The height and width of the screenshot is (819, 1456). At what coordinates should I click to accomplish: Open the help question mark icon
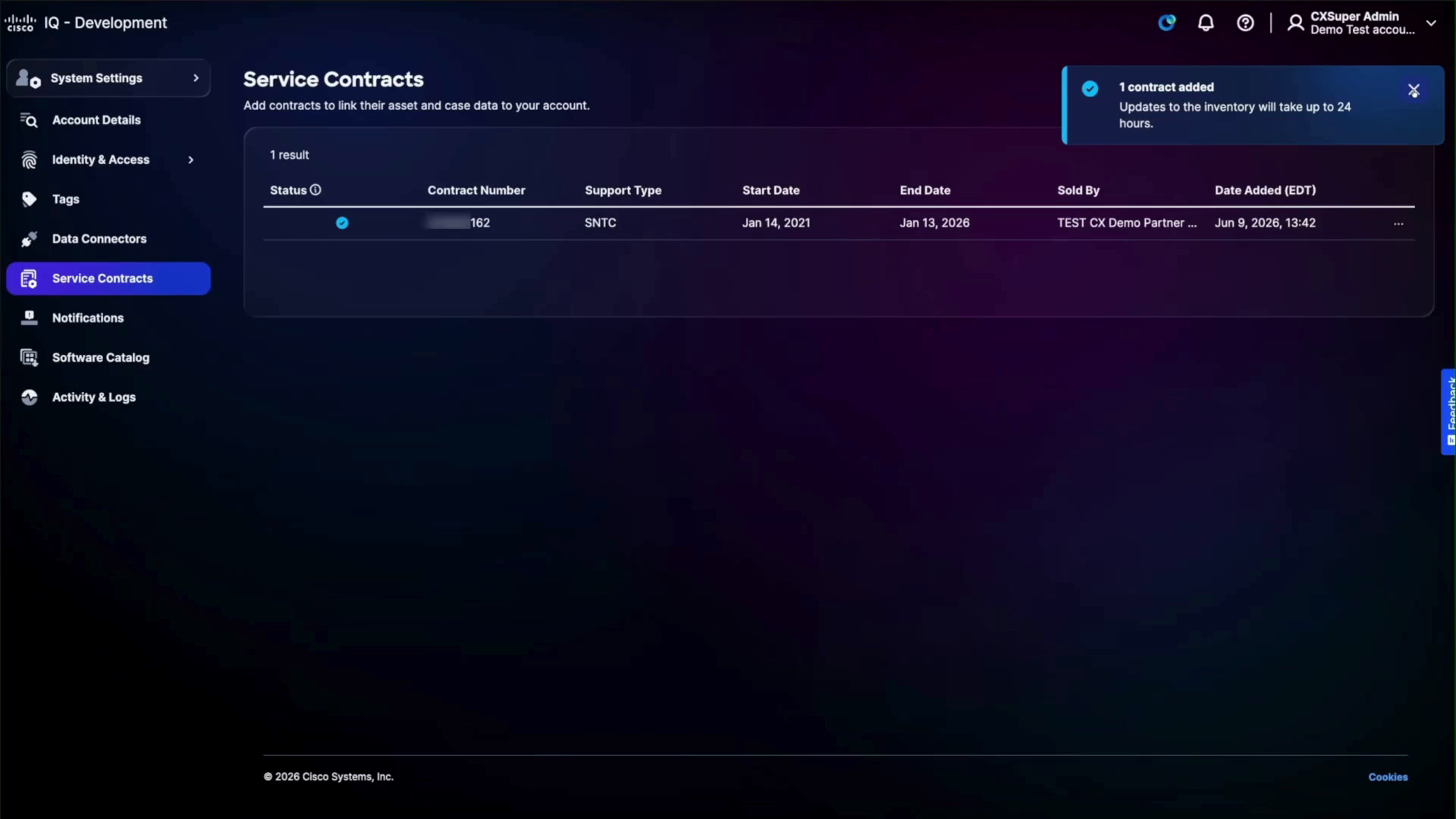point(1245,23)
